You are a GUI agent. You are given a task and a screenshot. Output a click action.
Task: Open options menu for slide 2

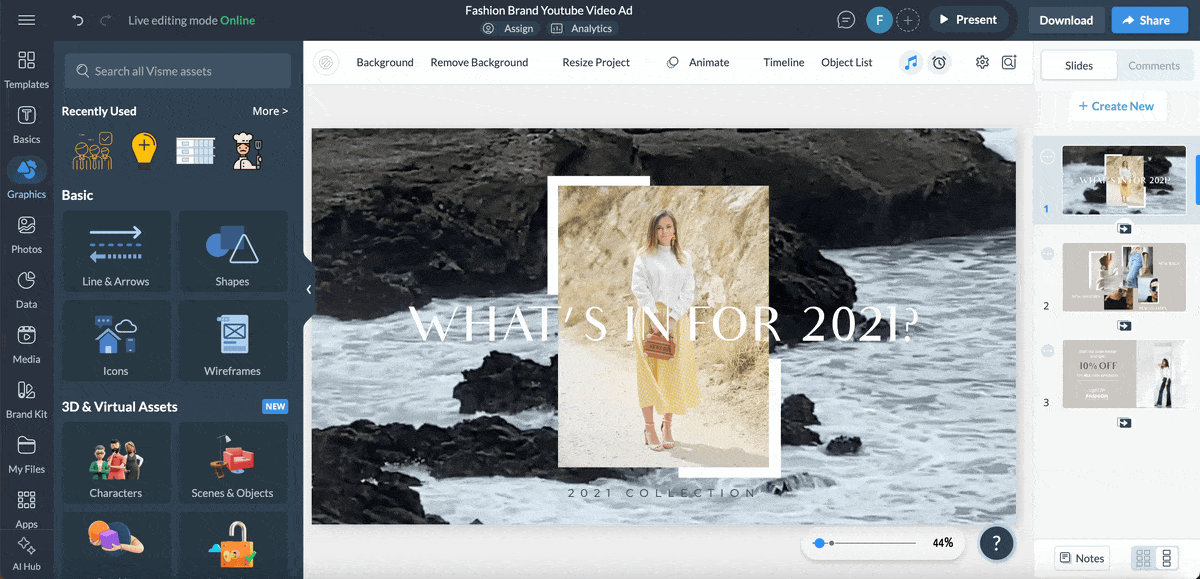[x=1047, y=254]
